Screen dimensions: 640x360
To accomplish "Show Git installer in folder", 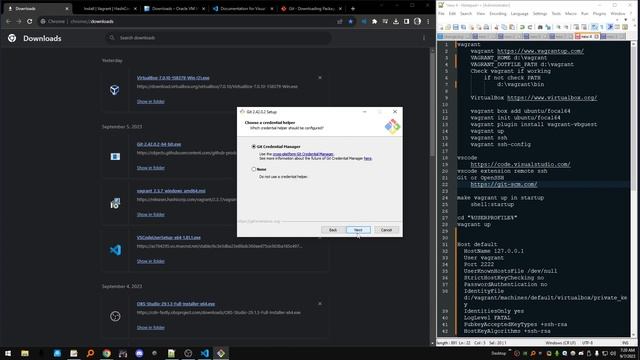I will point(151,168).
